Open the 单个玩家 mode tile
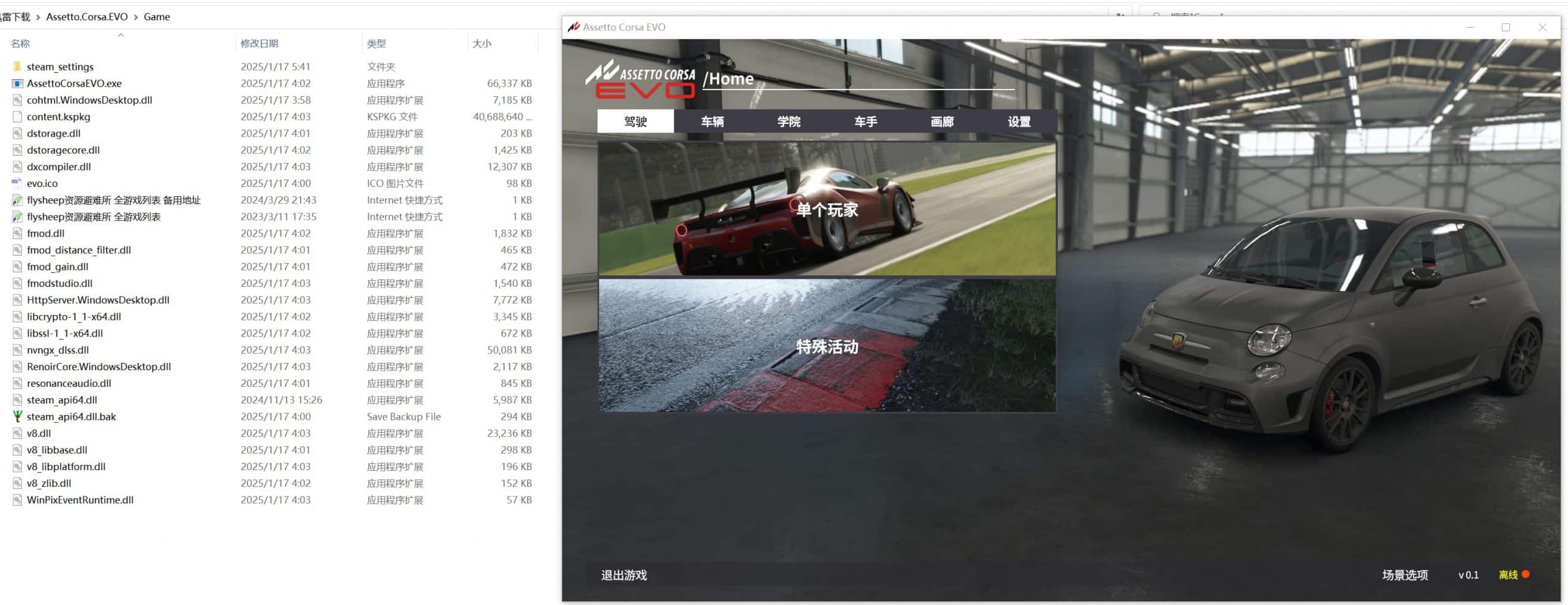This screenshot has width=1568, height=605. [x=827, y=210]
